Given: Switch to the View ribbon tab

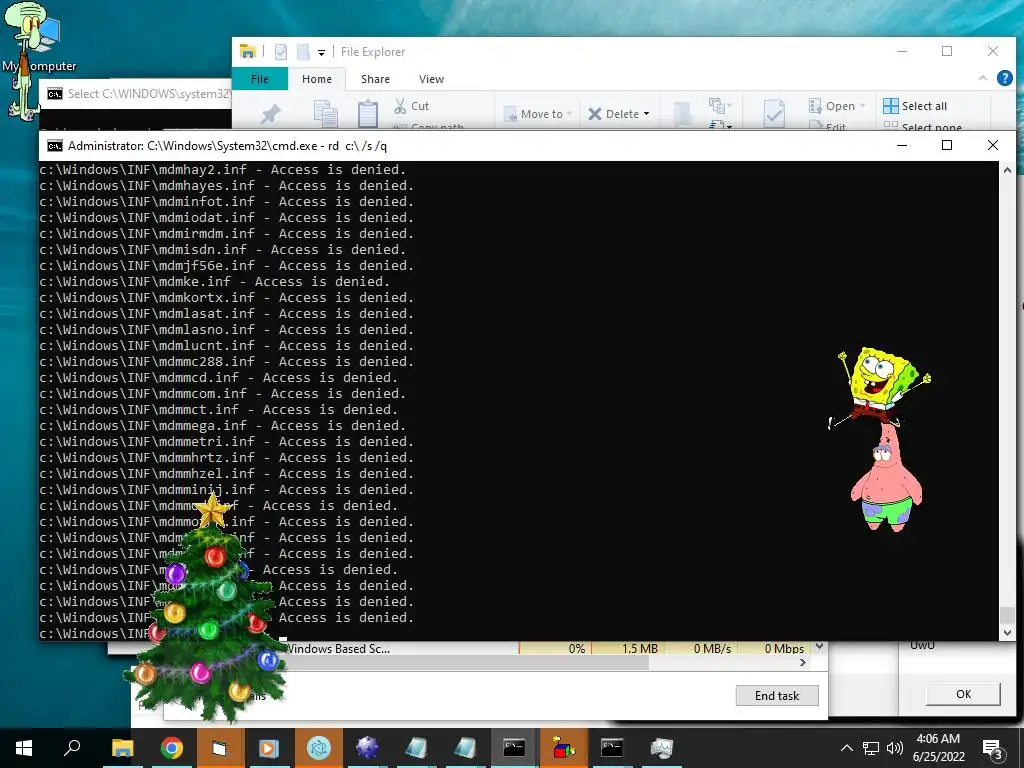Looking at the screenshot, I should [431, 79].
